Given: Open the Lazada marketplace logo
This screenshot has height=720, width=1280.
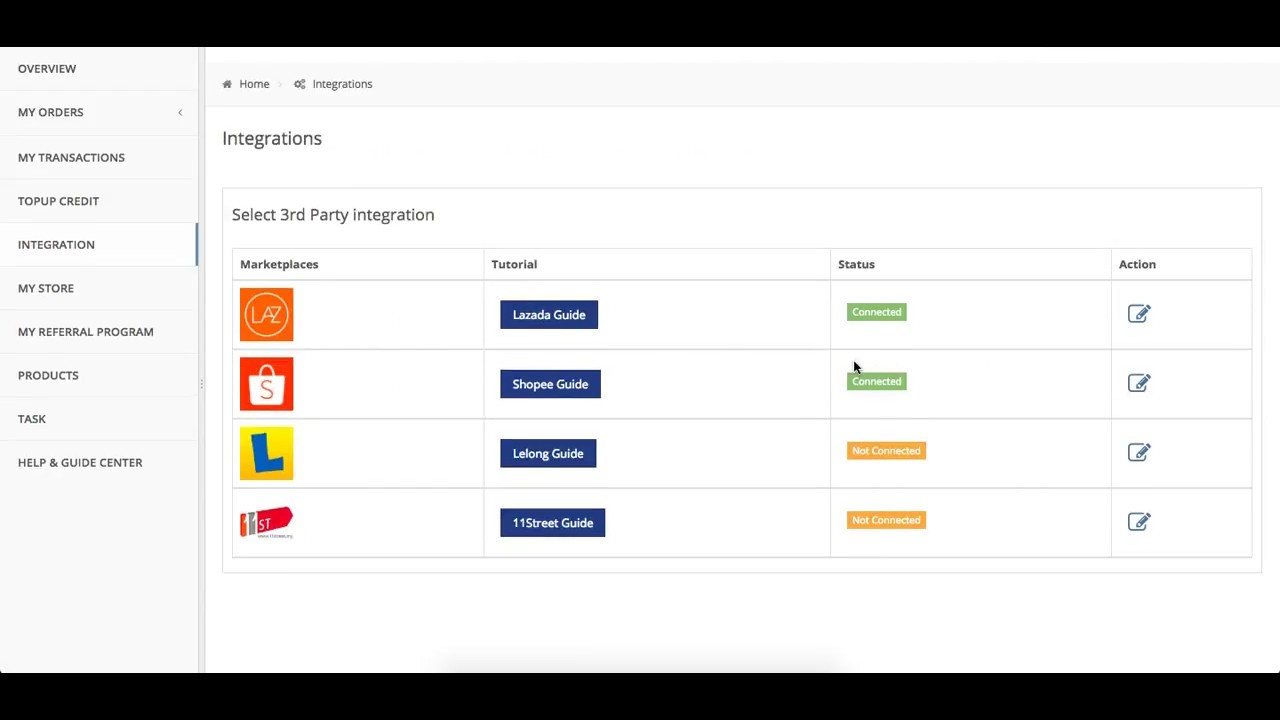Looking at the screenshot, I should (266, 314).
